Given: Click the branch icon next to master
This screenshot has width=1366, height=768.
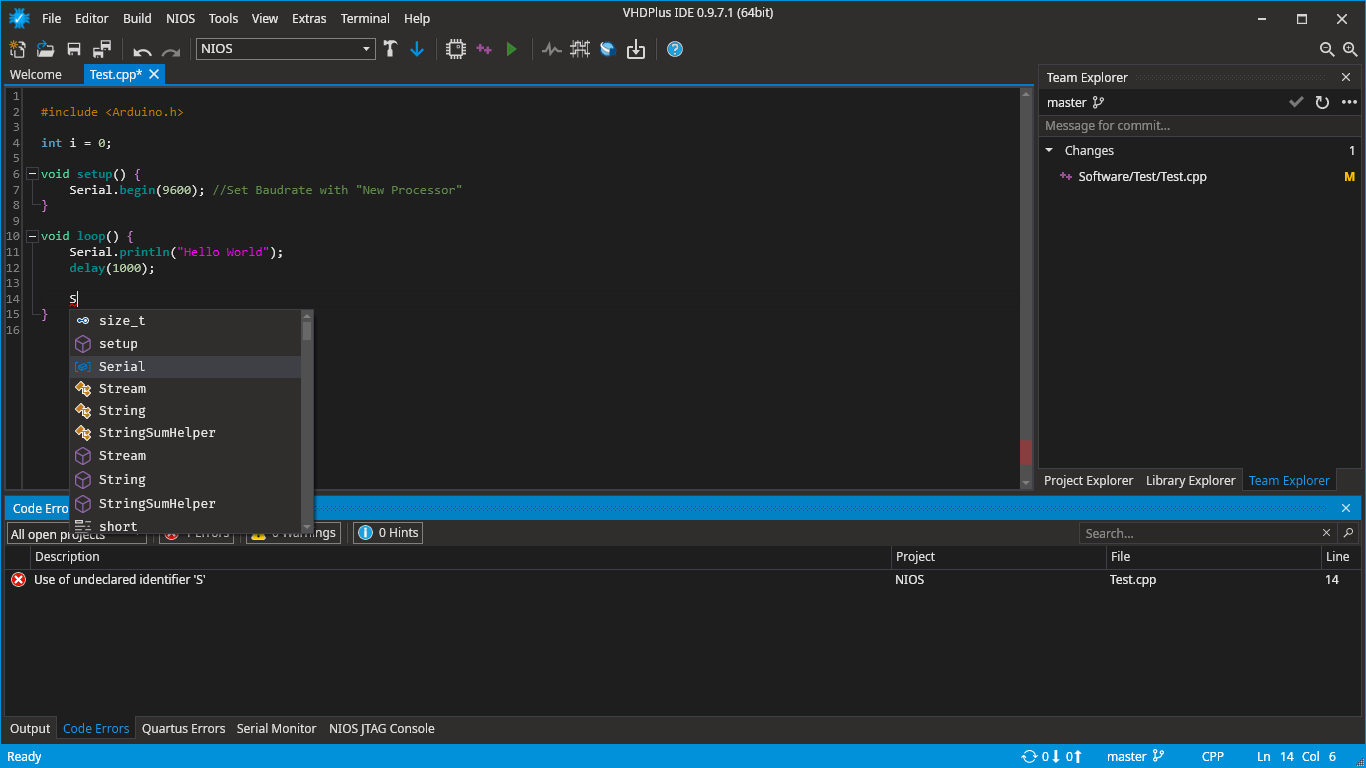Looking at the screenshot, I should [1098, 102].
